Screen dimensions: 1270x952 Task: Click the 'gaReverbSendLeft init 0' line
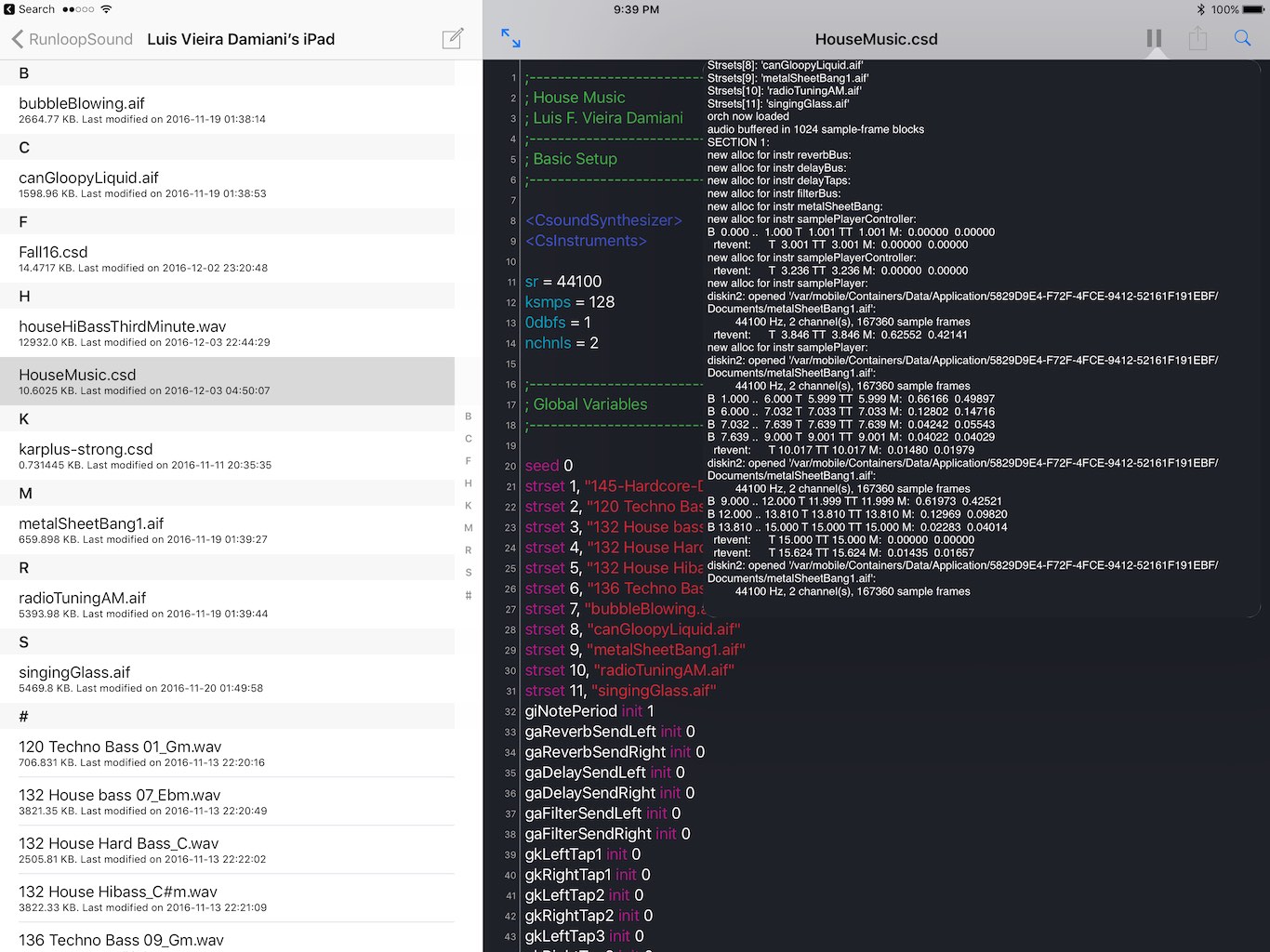pyautogui.click(x=610, y=732)
